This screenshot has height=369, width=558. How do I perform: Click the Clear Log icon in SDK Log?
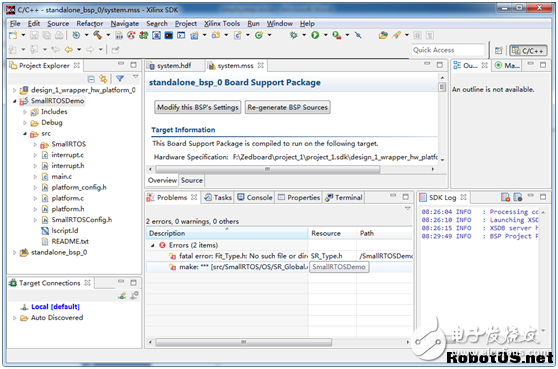tap(505, 197)
